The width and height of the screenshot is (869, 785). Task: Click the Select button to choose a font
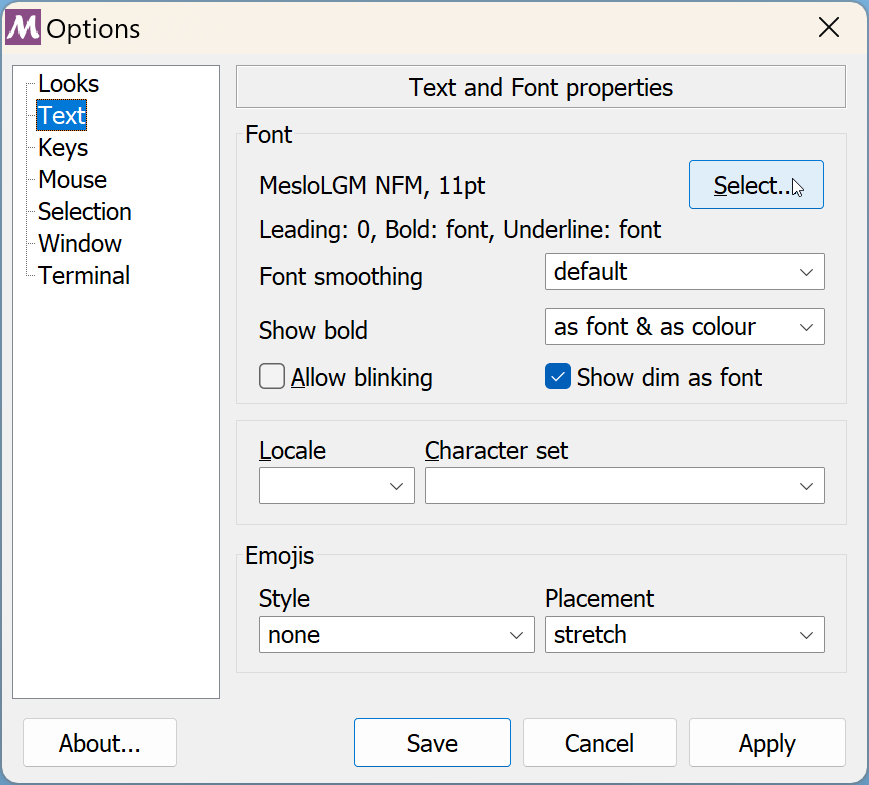click(x=756, y=184)
